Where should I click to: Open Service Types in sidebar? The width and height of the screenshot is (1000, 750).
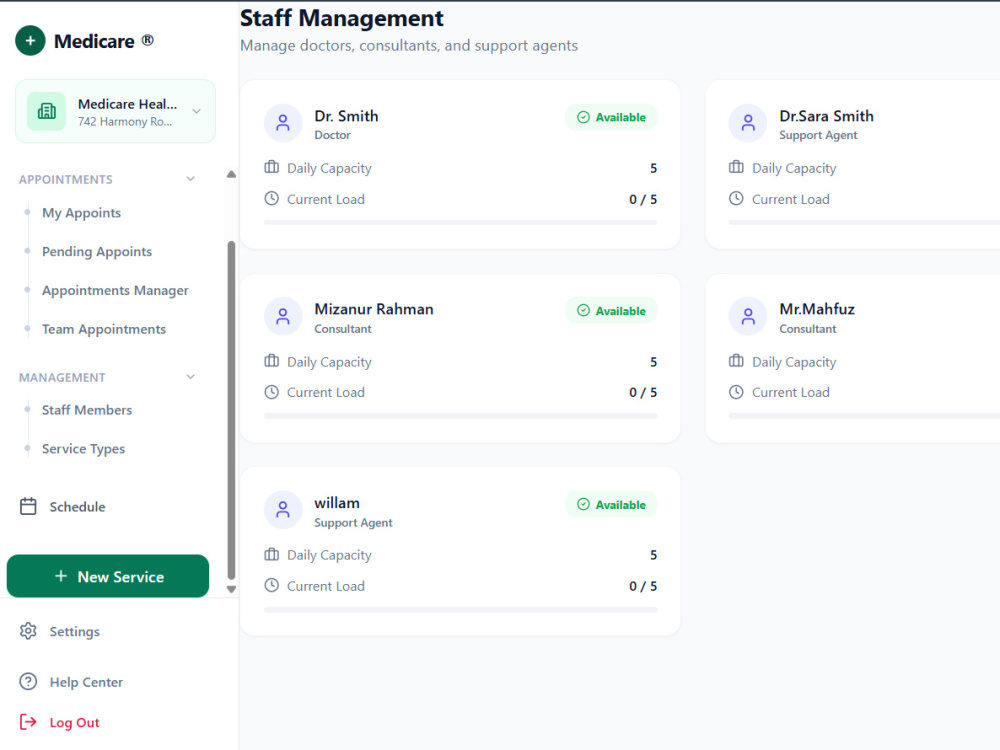click(84, 449)
